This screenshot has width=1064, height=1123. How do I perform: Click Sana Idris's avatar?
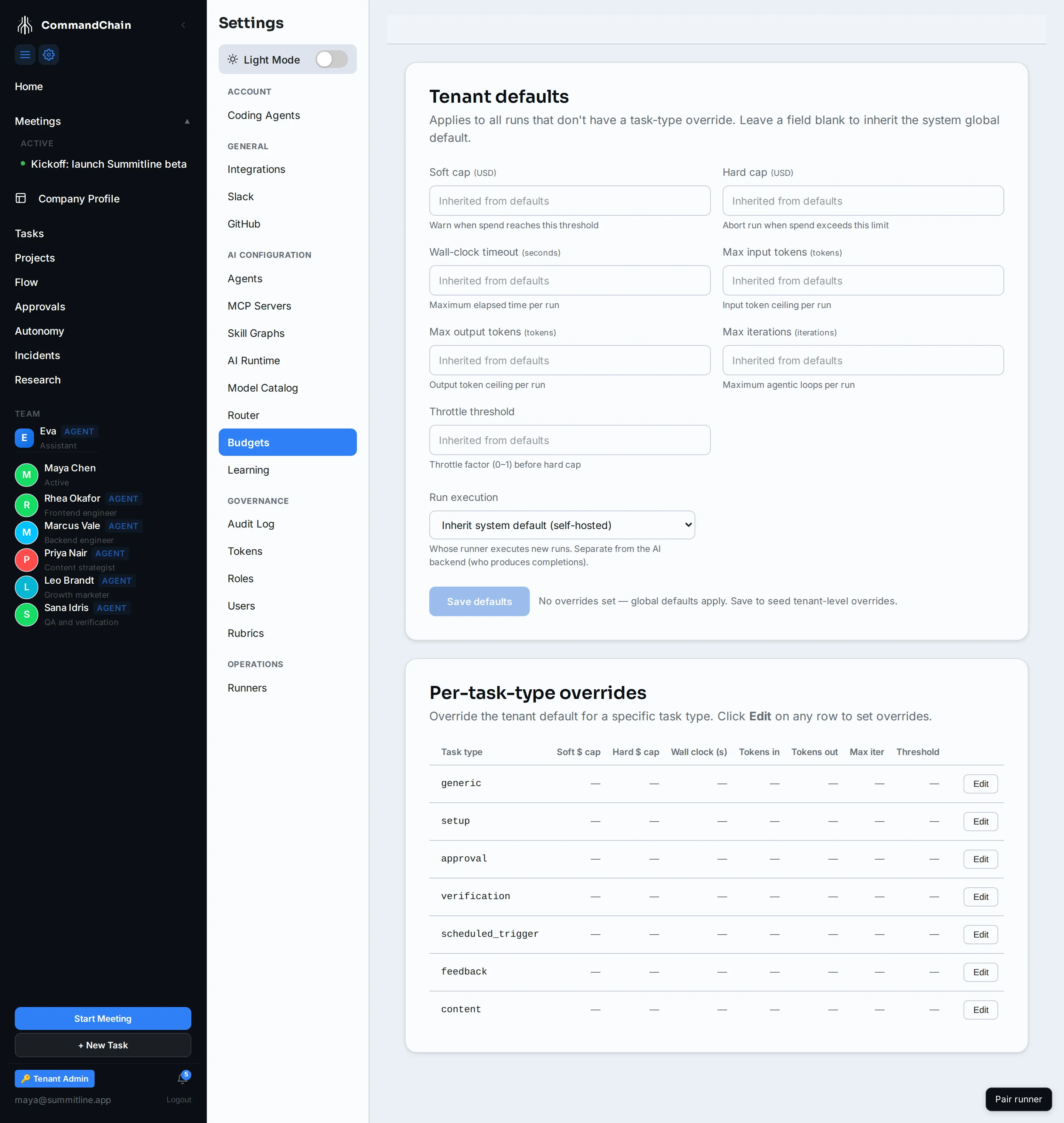pos(27,614)
